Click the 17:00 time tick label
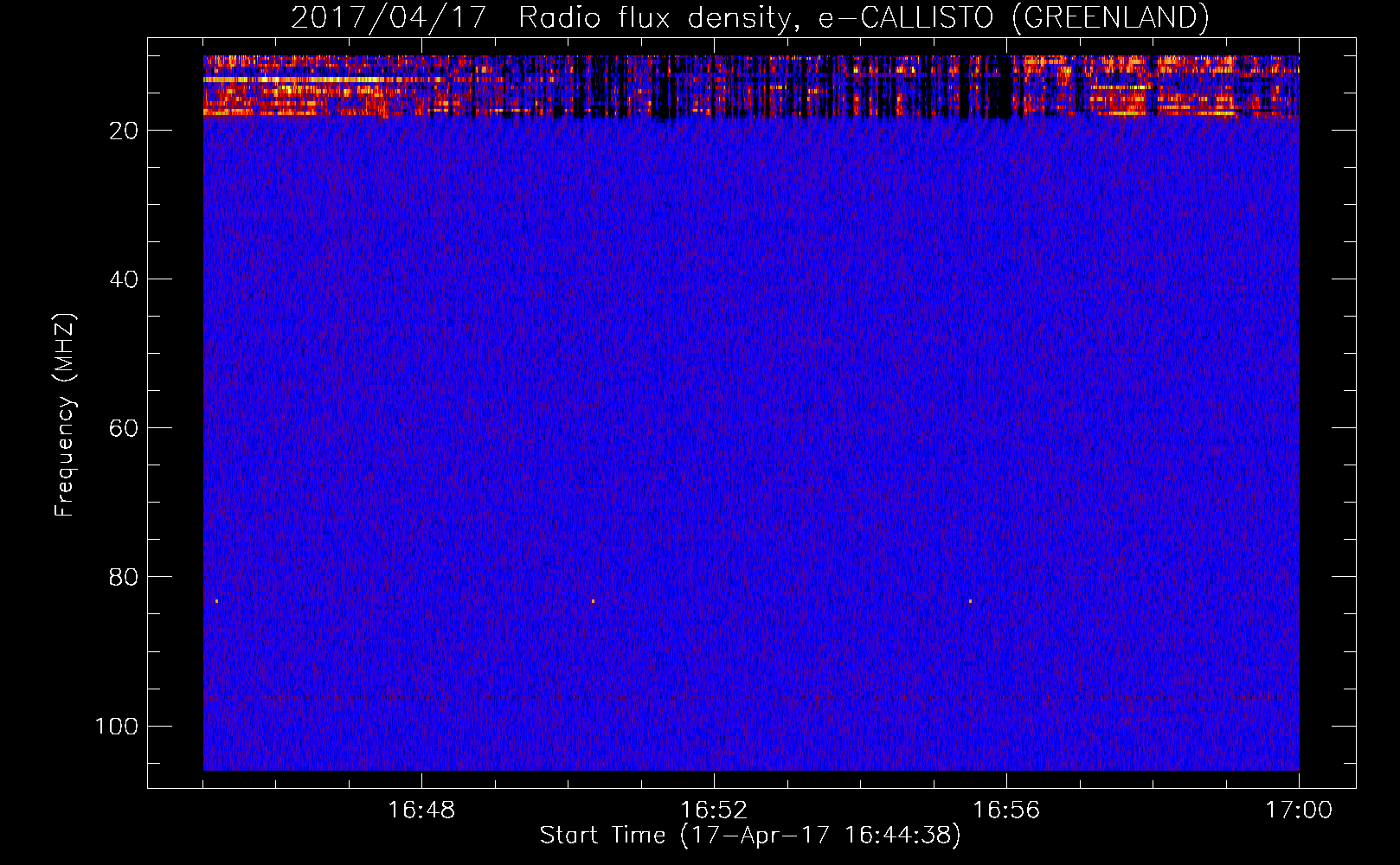1400x865 pixels. point(1299,811)
